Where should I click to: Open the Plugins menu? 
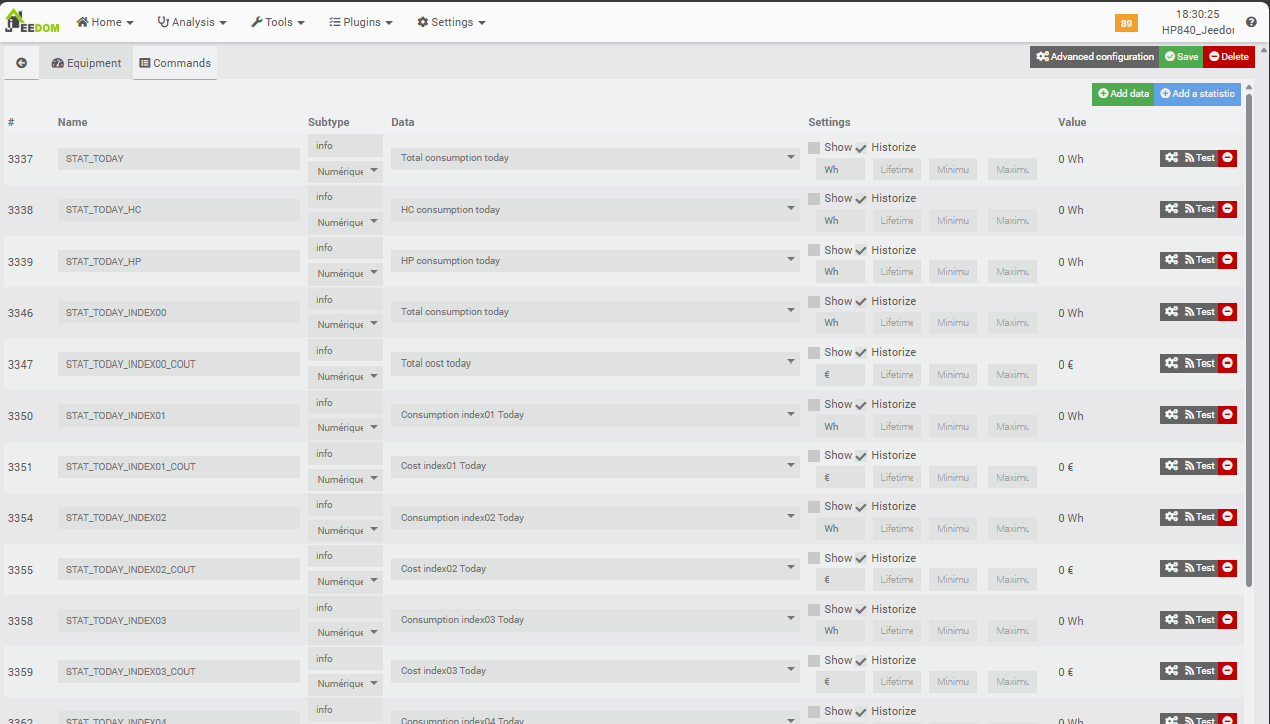[360, 22]
